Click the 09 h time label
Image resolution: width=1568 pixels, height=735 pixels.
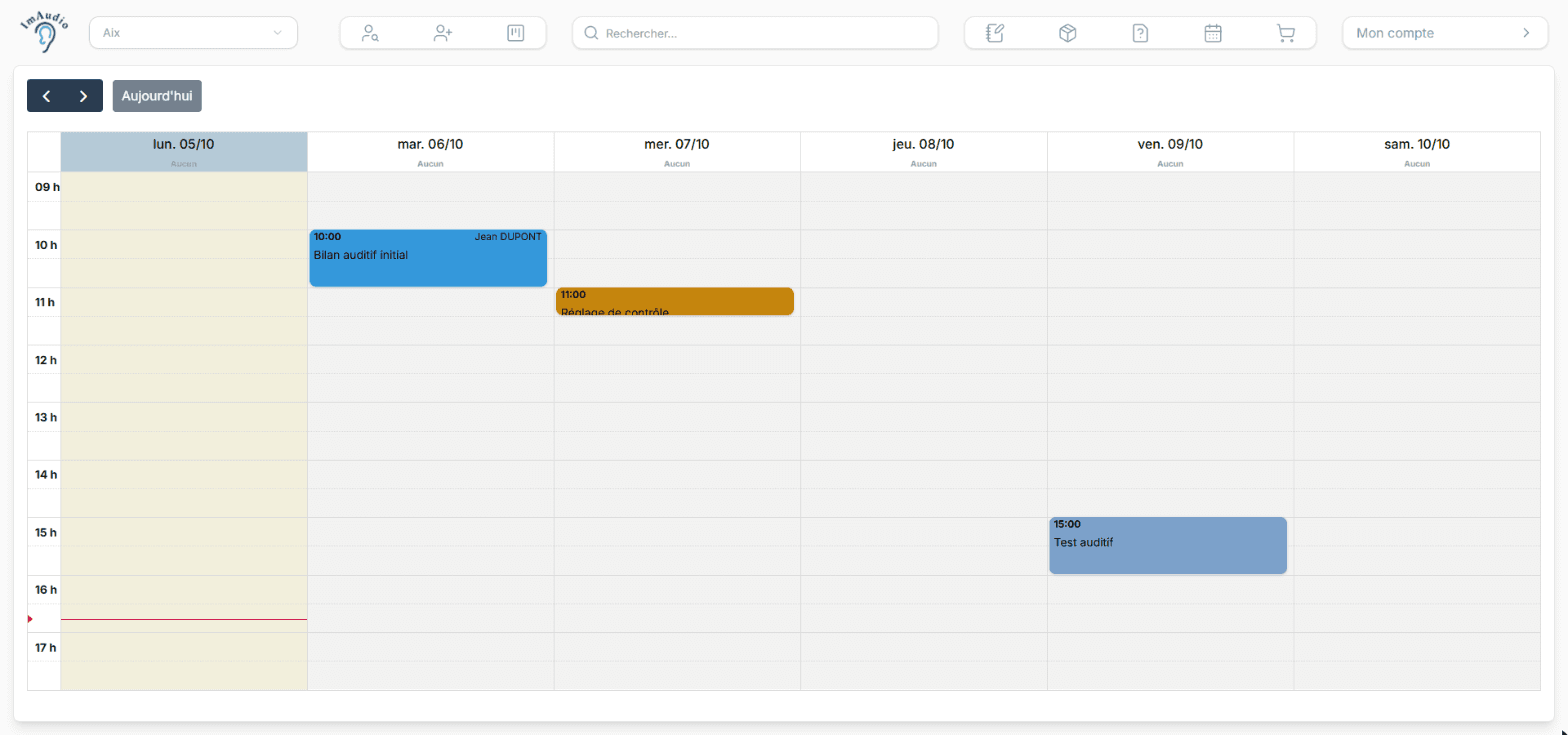pyautogui.click(x=47, y=187)
